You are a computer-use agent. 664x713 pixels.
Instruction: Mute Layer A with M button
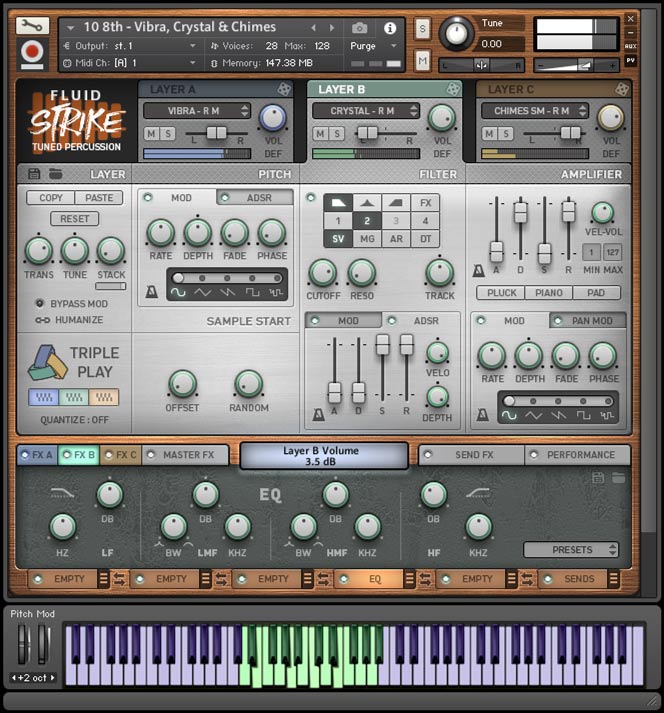coord(151,134)
